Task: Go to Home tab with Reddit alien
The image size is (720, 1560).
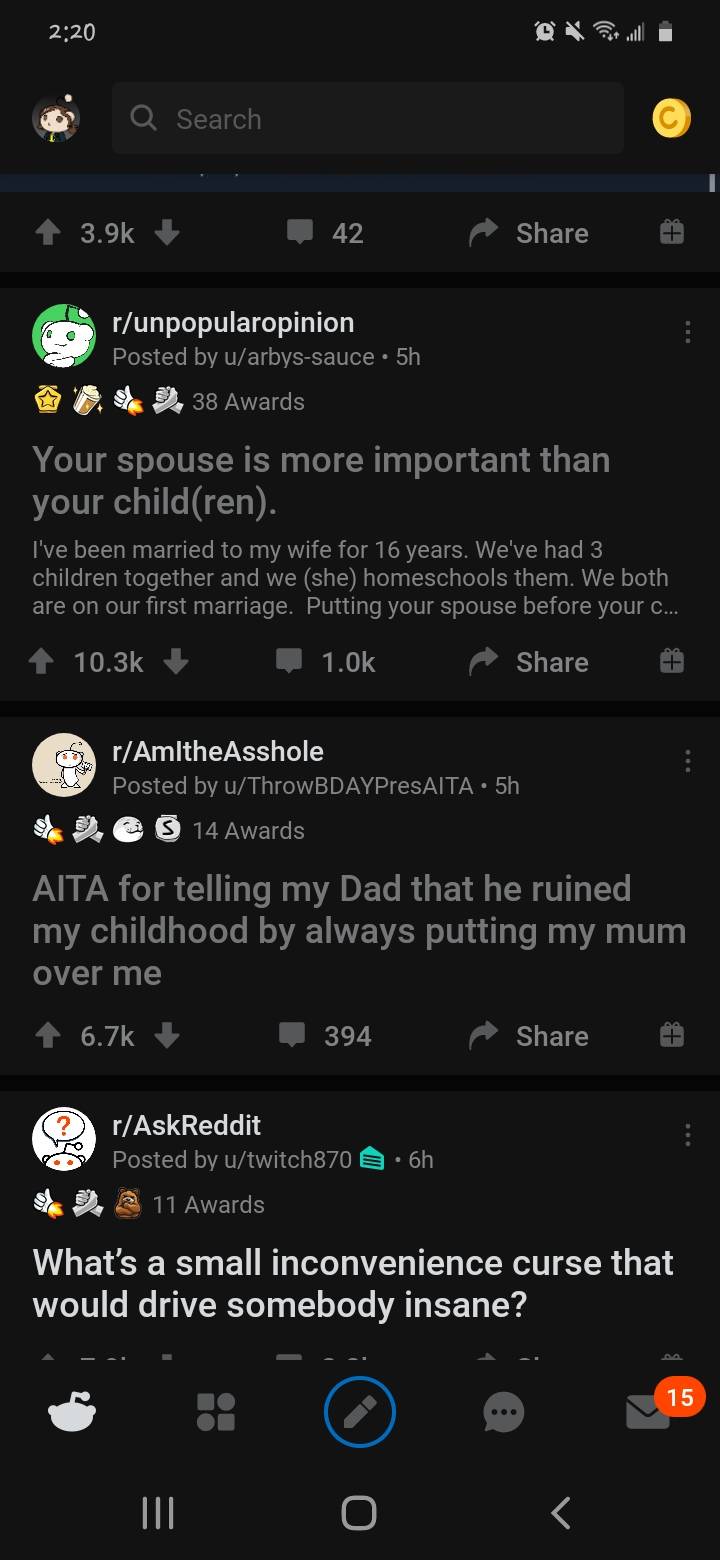Action: tap(72, 1412)
